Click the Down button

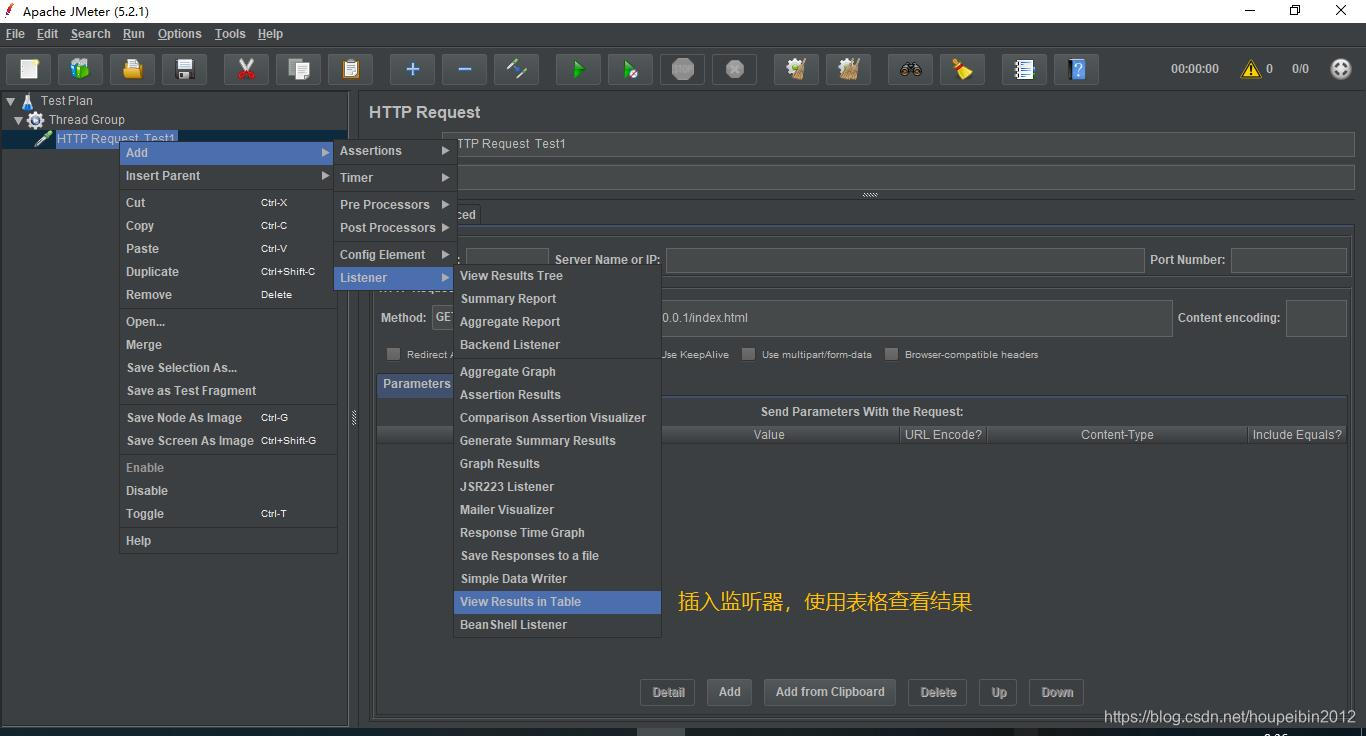coord(1057,692)
